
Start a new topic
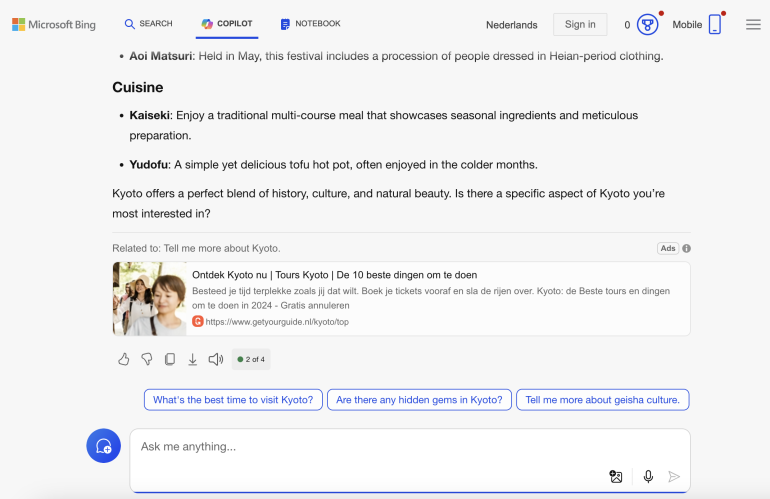coord(104,446)
